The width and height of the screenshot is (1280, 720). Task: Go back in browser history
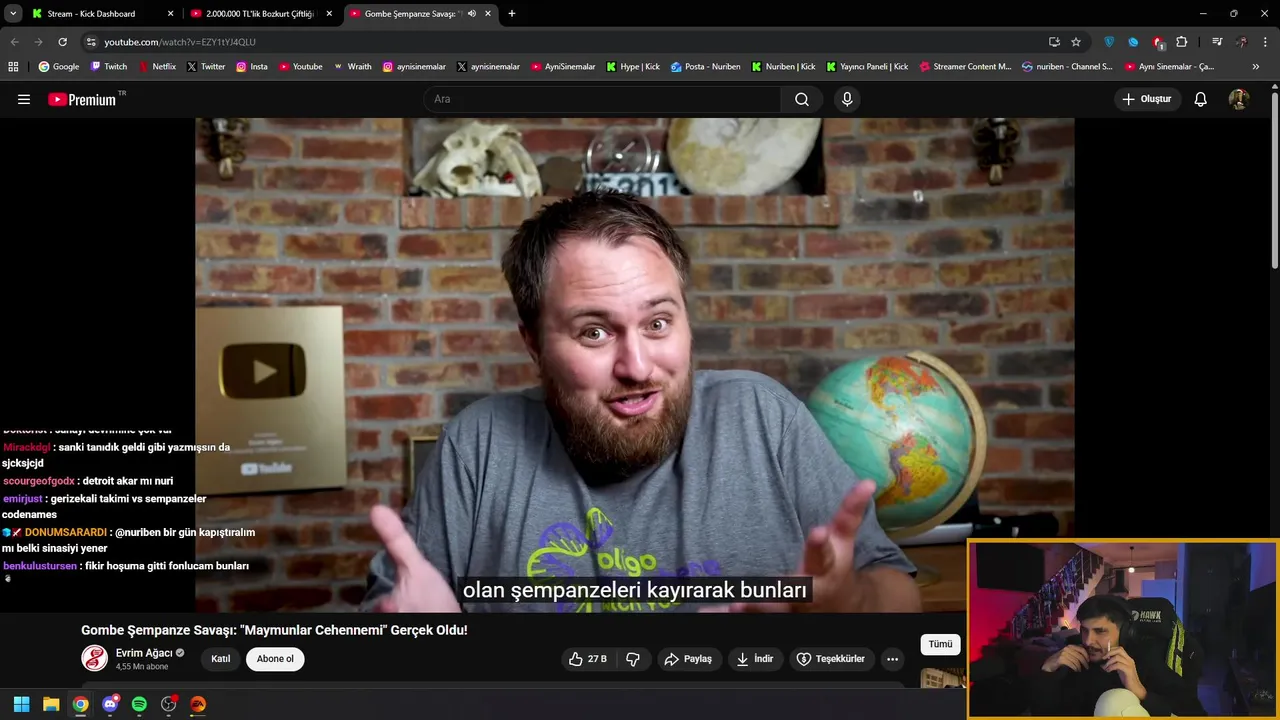14,42
